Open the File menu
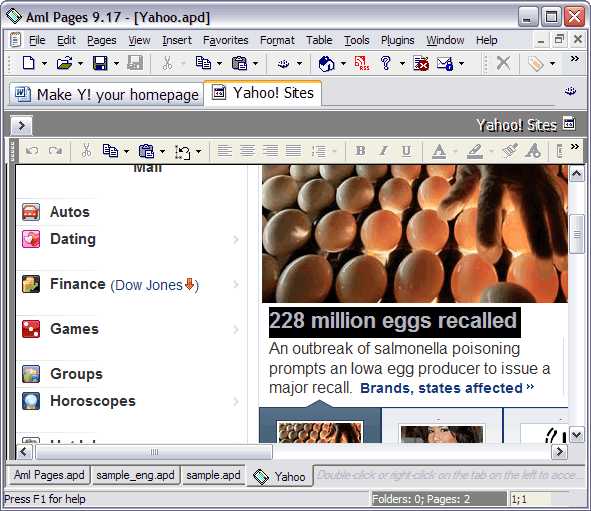The width and height of the screenshot is (591, 511). (x=37, y=40)
